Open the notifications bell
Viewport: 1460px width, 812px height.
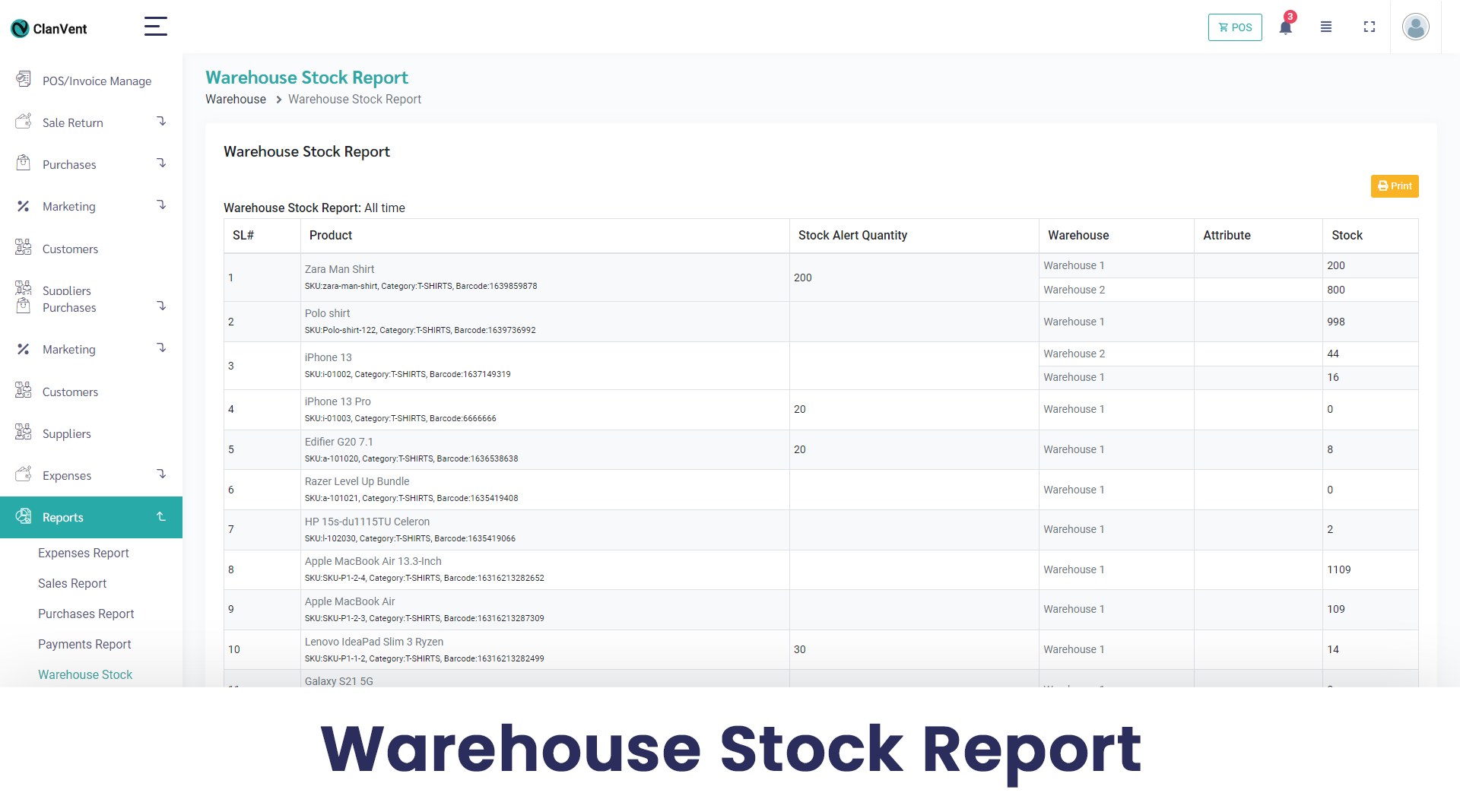click(x=1284, y=27)
